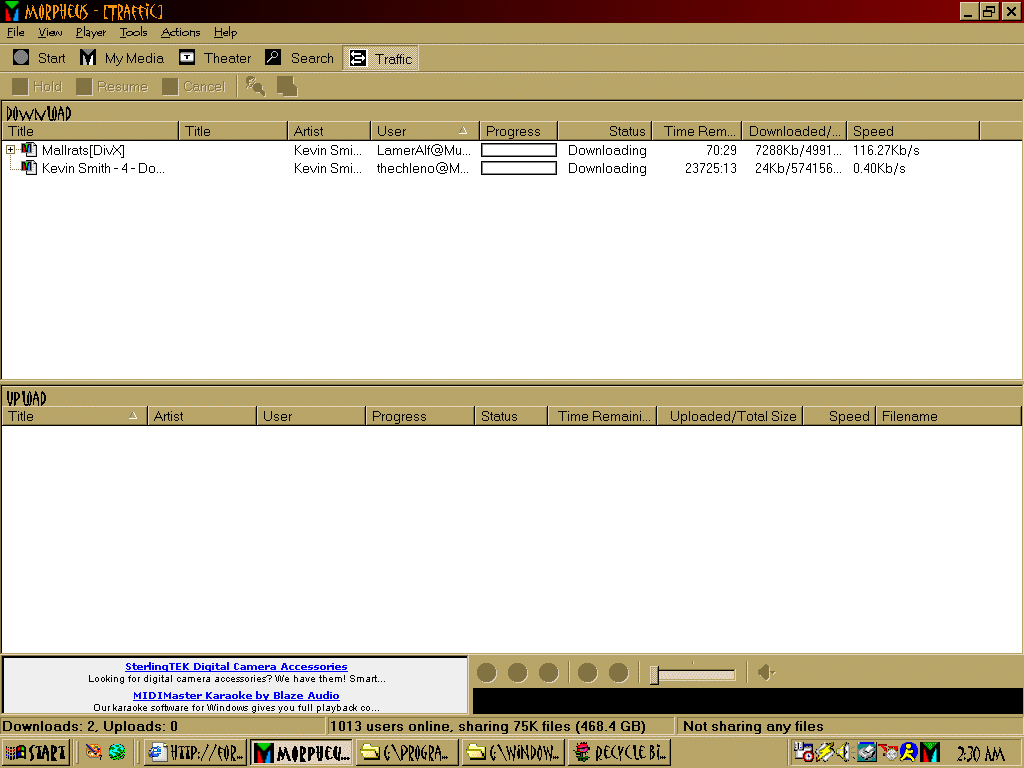This screenshot has width=1024, height=768.
Task: Sort downloads by the Status column header
Action: 606,131
